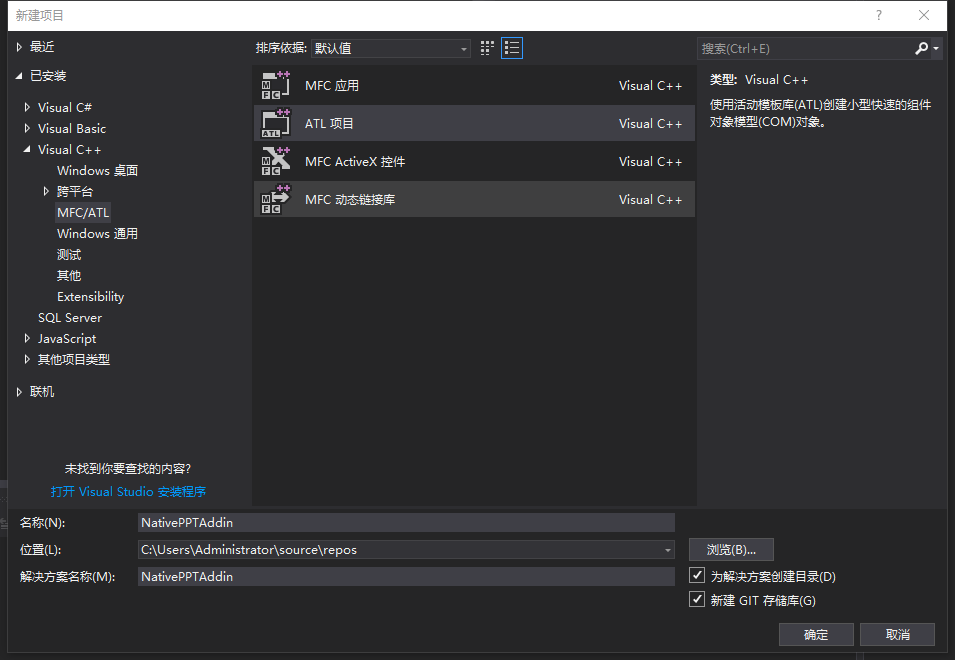Expand the Visual C# node
Image resolution: width=955 pixels, height=660 pixels.
pyautogui.click(x=27, y=107)
